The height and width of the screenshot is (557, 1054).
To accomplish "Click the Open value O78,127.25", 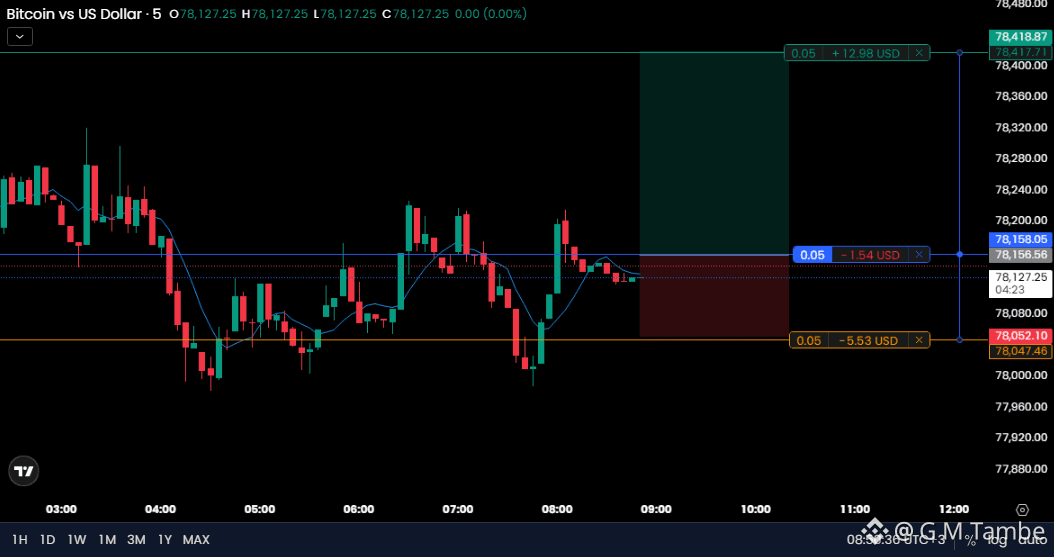I will coord(204,14).
